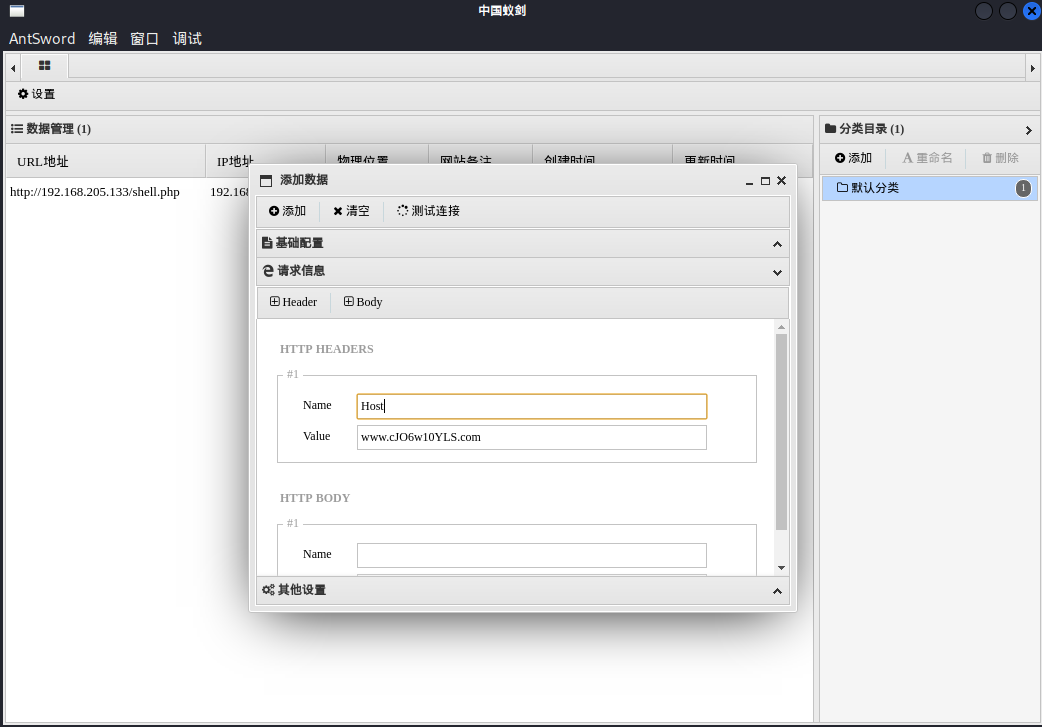Select the 默认分类 folder

tap(929, 188)
